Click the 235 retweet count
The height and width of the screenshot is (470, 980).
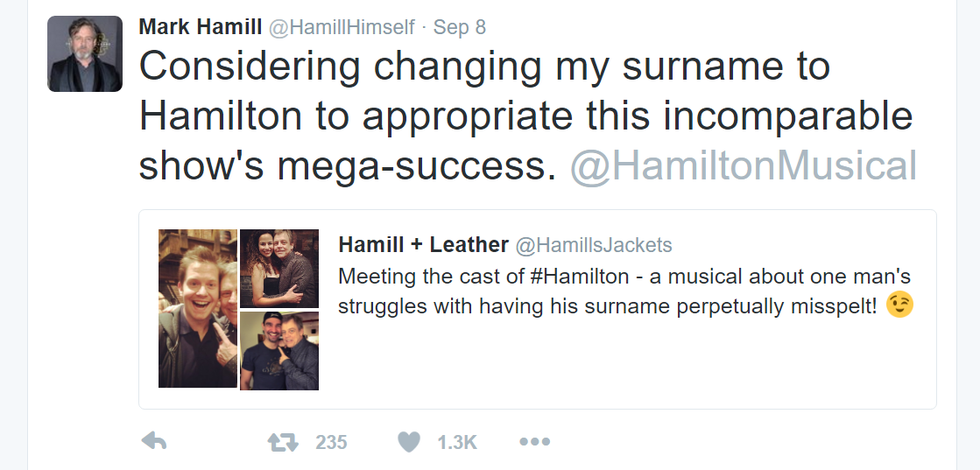(331, 441)
